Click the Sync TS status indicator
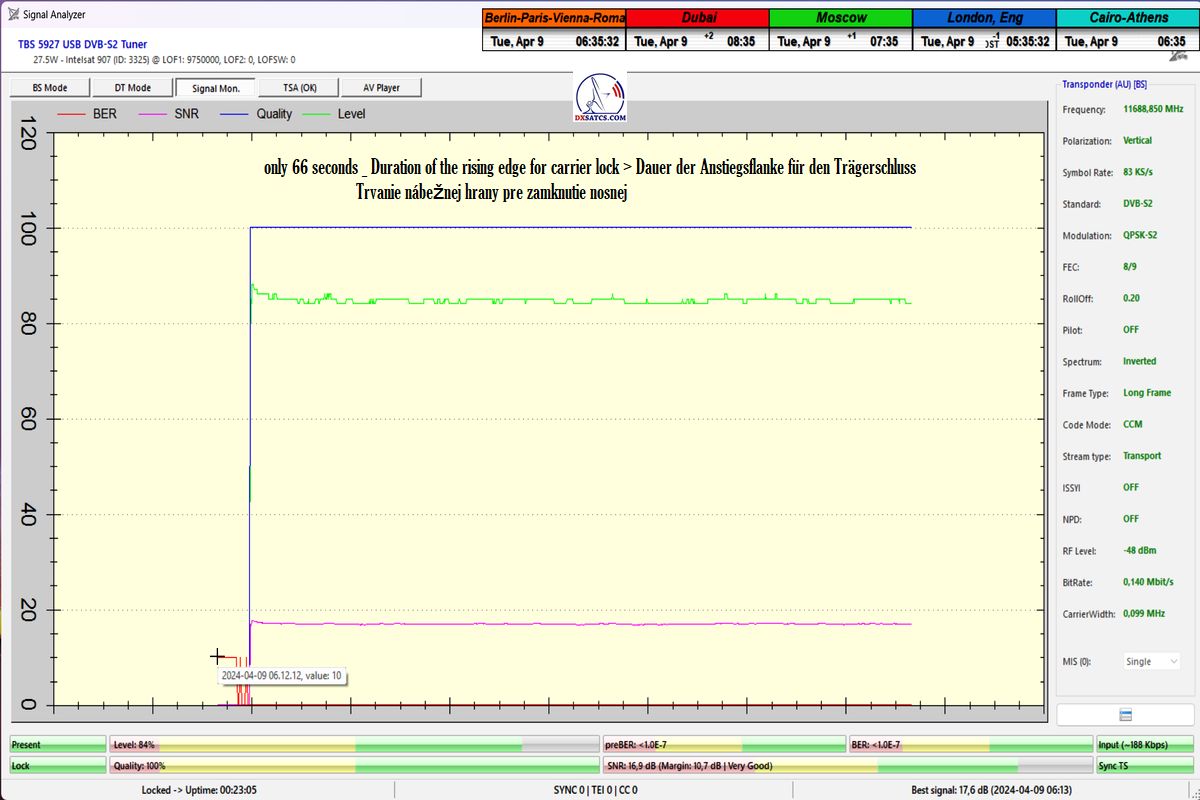 [1143, 766]
